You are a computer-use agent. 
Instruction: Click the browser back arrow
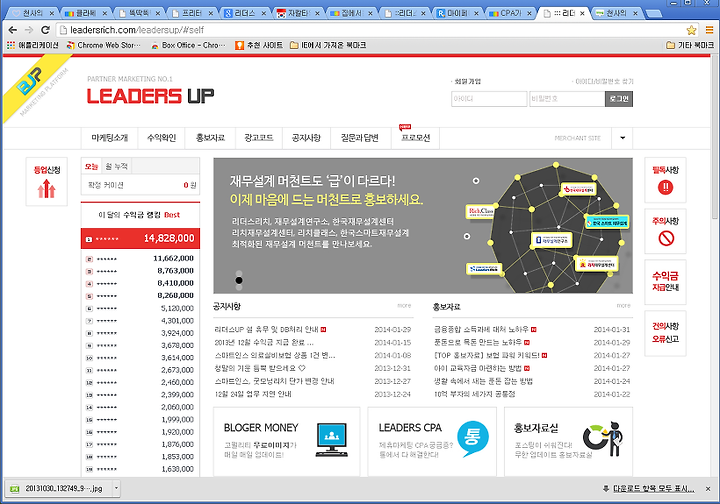click(12, 30)
